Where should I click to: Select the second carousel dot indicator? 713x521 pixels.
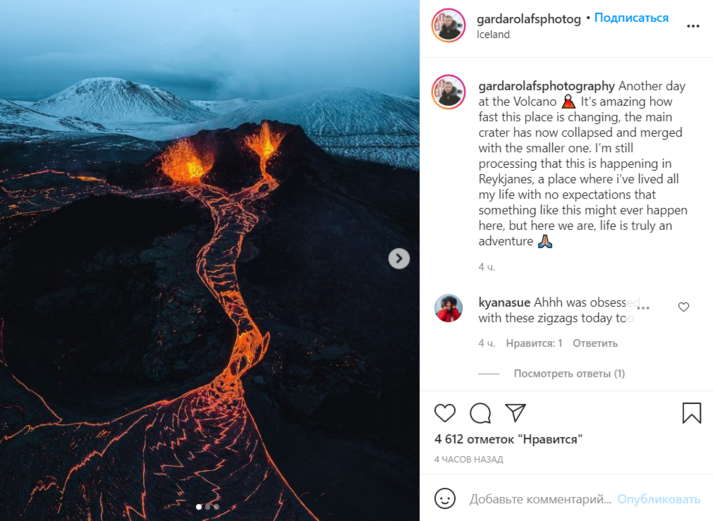(208, 506)
